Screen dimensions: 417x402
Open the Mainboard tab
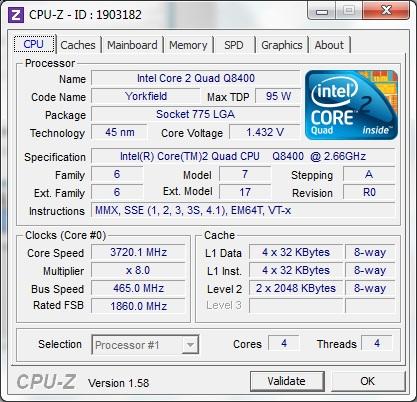coord(132,45)
